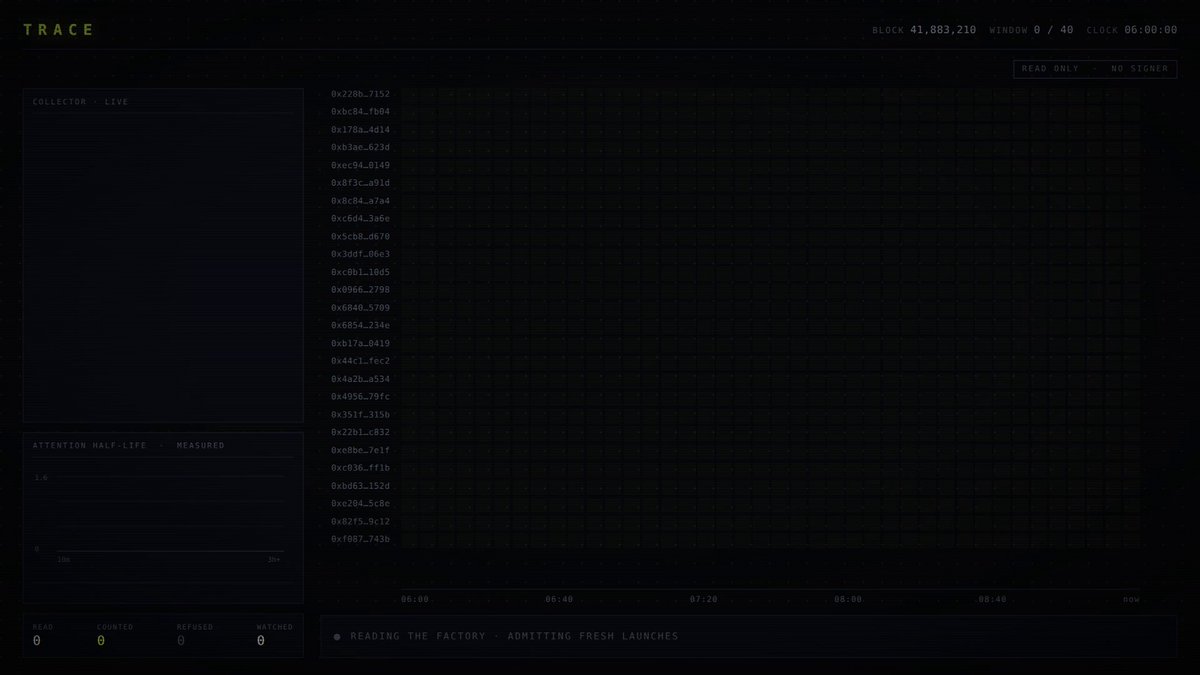Screen dimensions: 1200x675
Task: Click the 06:40 tick on the time axis
Action: point(559,600)
